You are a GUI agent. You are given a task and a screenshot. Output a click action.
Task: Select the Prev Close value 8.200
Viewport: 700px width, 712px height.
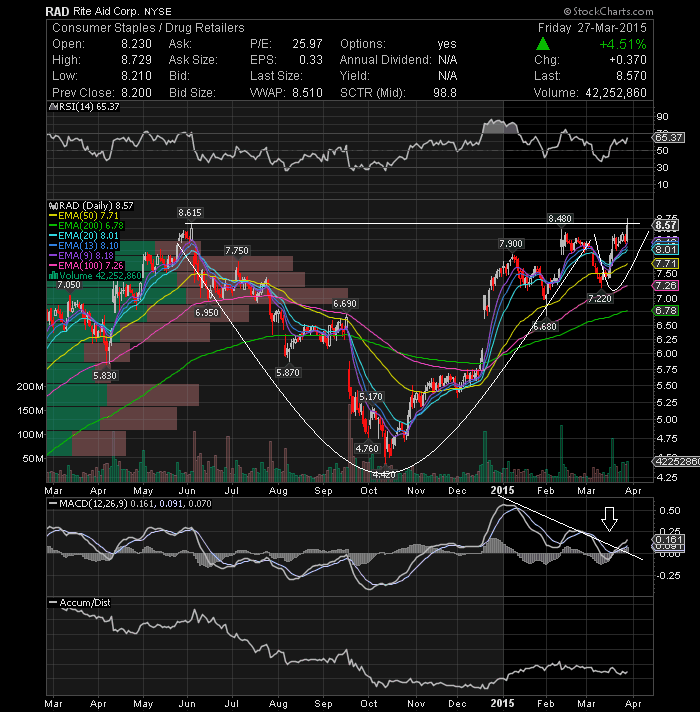pyautogui.click(x=136, y=93)
